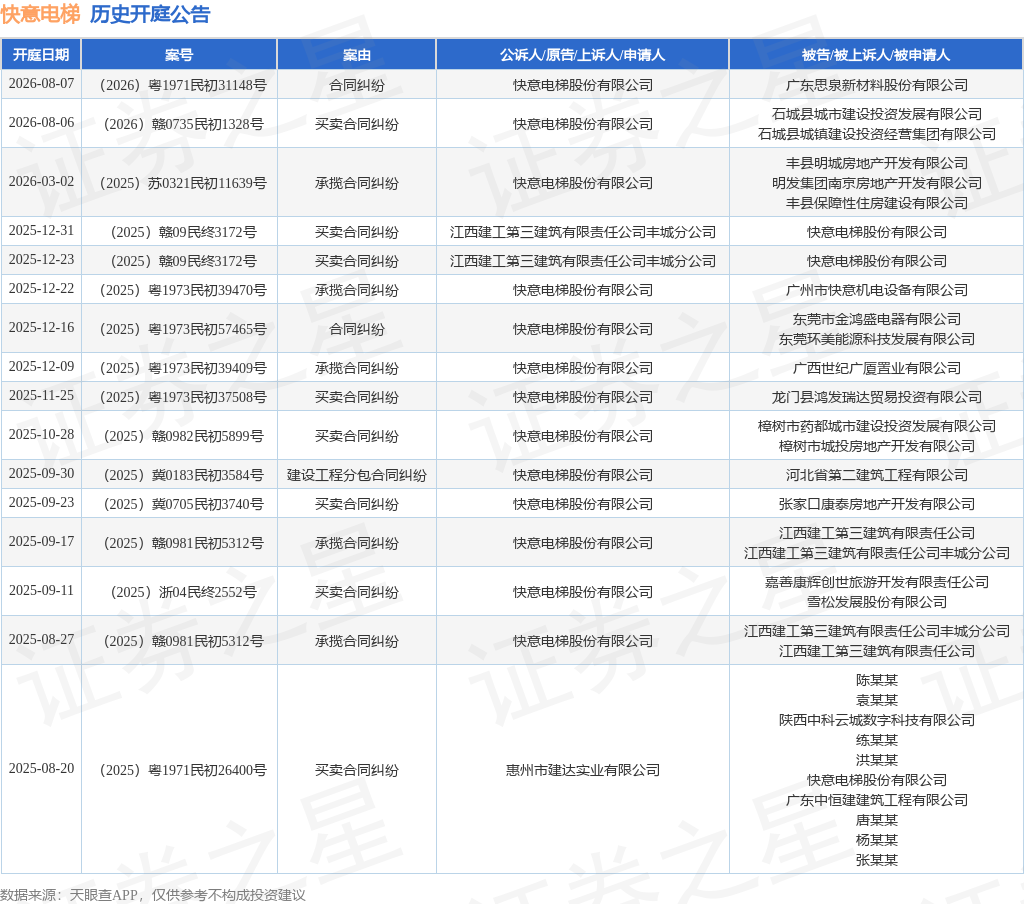Select the 快意电梯 title text
This screenshot has height=904, width=1024.
point(40,14)
